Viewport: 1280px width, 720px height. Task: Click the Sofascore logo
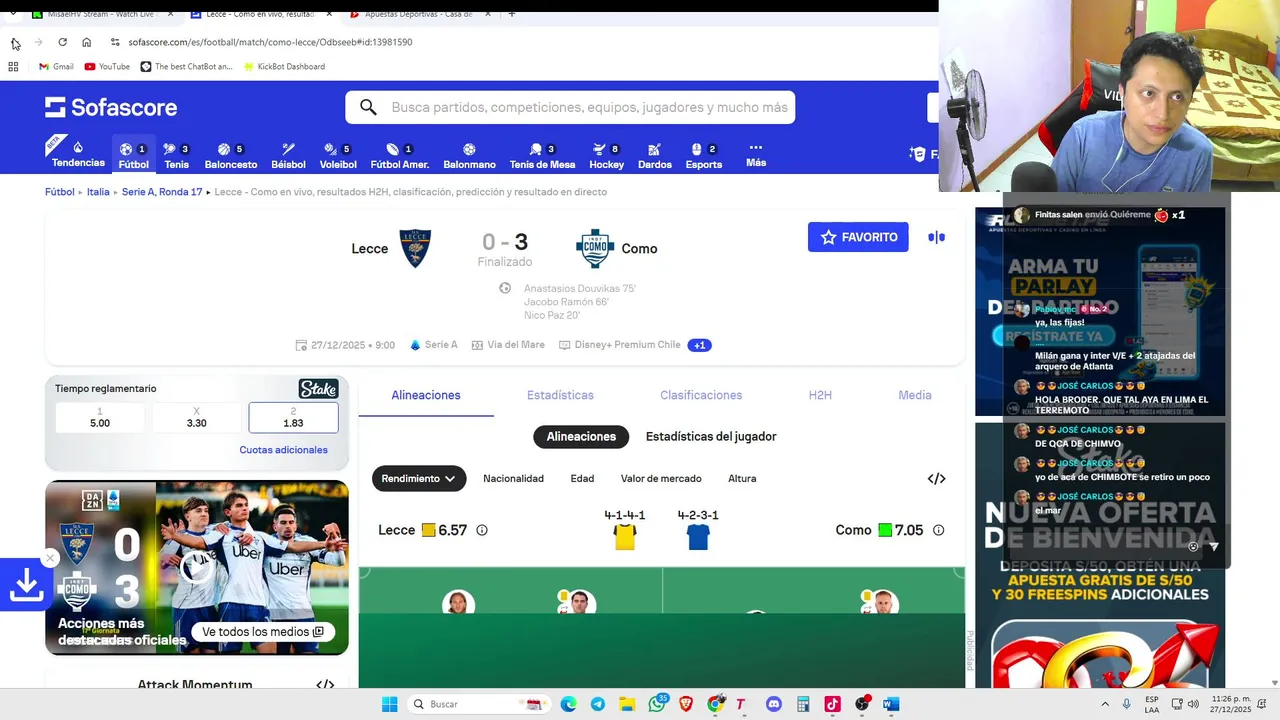[111, 107]
